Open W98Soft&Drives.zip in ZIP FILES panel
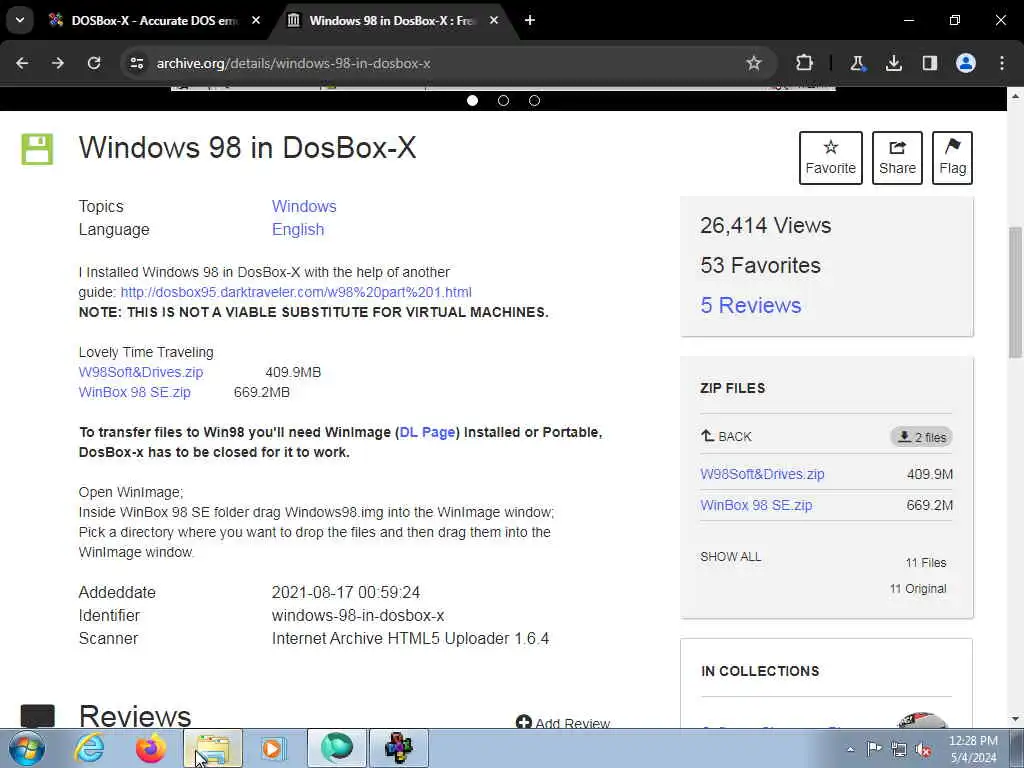This screenshot has width=1024, height=768. (762, 474)
